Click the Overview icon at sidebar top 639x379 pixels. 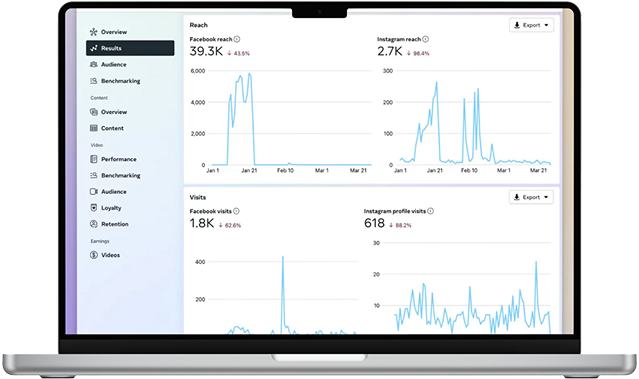(94, 32)
